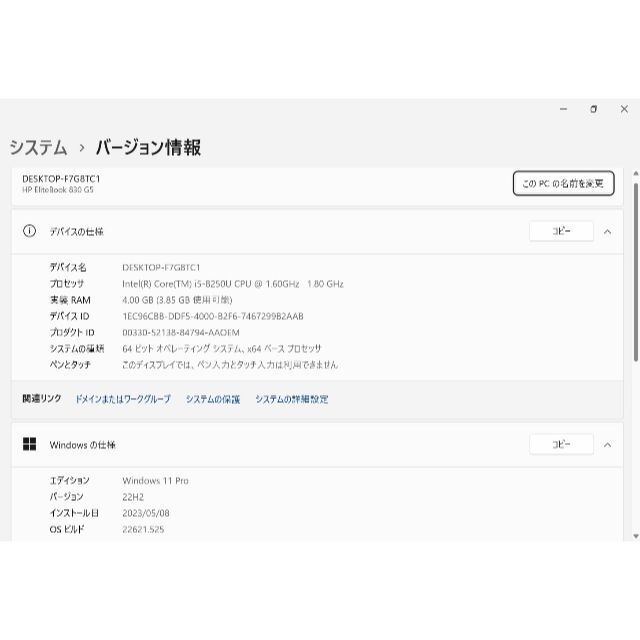
Task: Select the デバイス名 value DESKTOP-F7G8TC1
Action: (x=161, y=267)
